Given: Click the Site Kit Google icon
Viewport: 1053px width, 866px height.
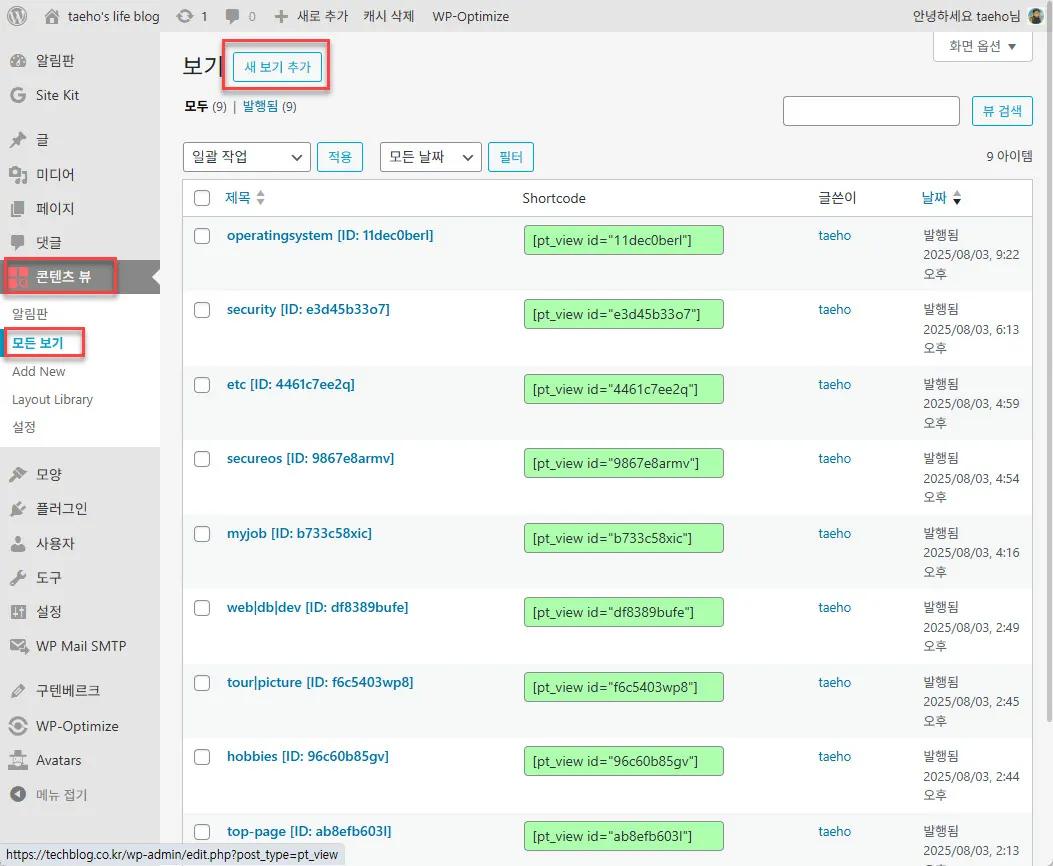Looking at the screenshot, I should tap(18, 96).
